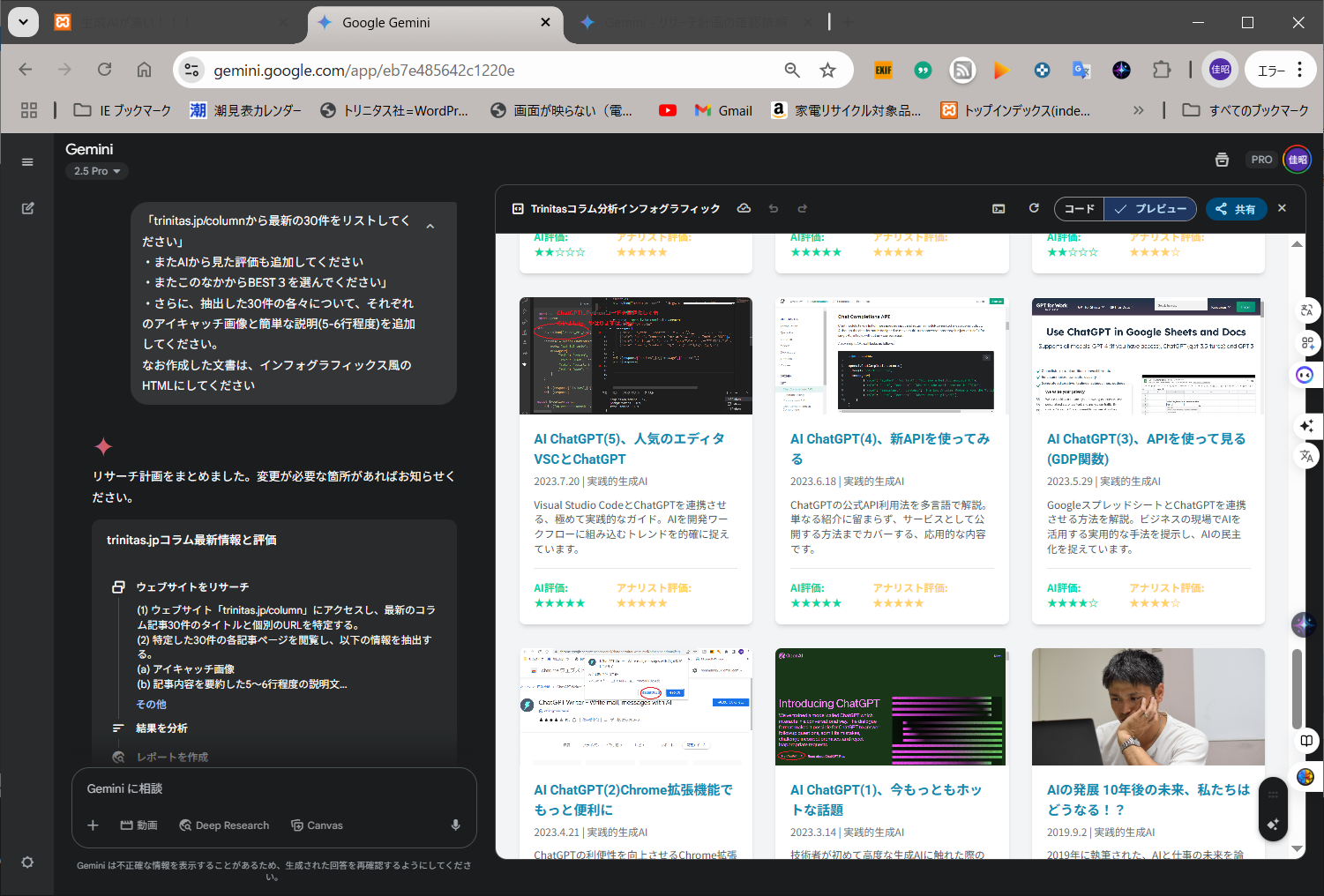Open article AI ChatGPT(3)、APIを使って見る(GDP関数)
The height and width of the screenshot is (896, 1324).
1146,449
